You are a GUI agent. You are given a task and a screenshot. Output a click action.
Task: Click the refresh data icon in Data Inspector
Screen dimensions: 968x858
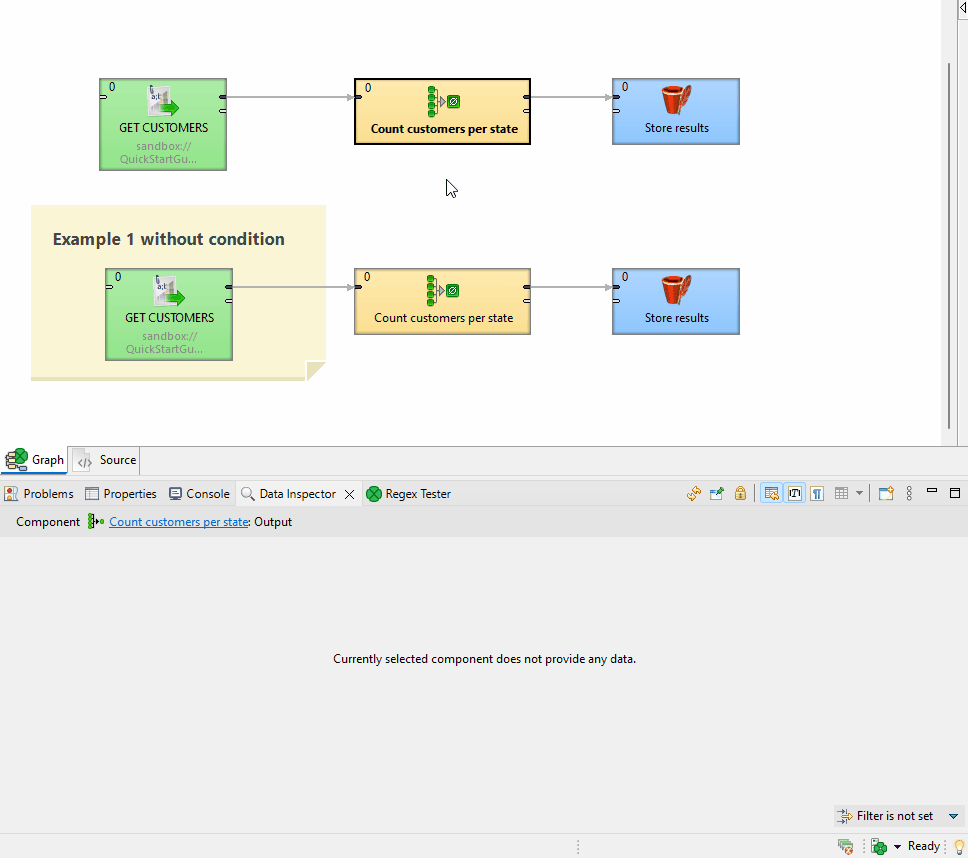(693, 494)
